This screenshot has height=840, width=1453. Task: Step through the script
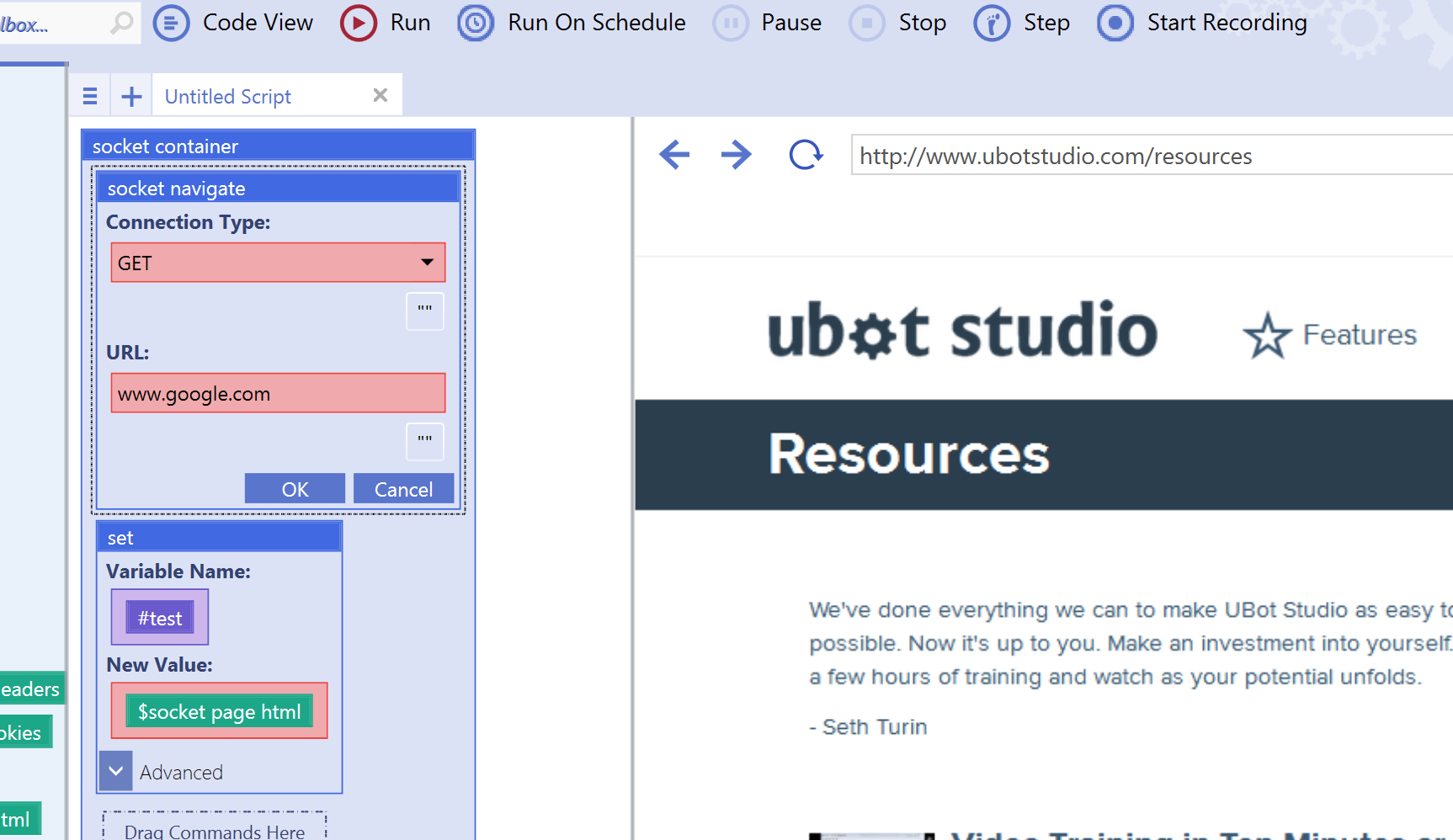(1022, 23)
